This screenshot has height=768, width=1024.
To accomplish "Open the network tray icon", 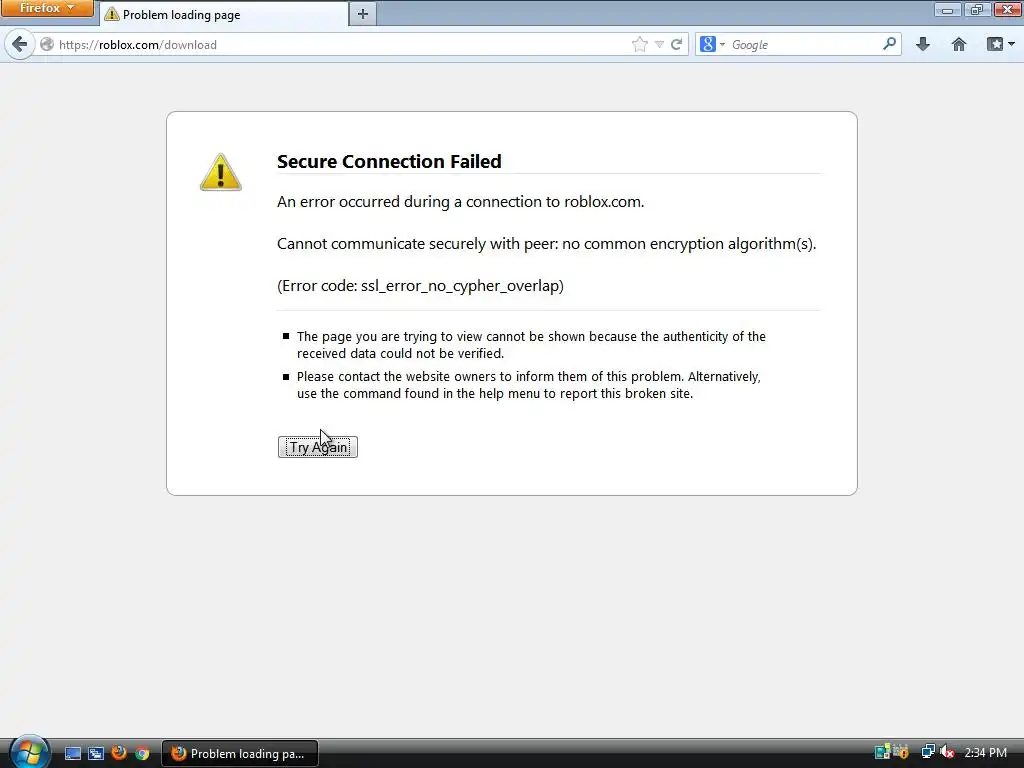I will coord(928,752).
